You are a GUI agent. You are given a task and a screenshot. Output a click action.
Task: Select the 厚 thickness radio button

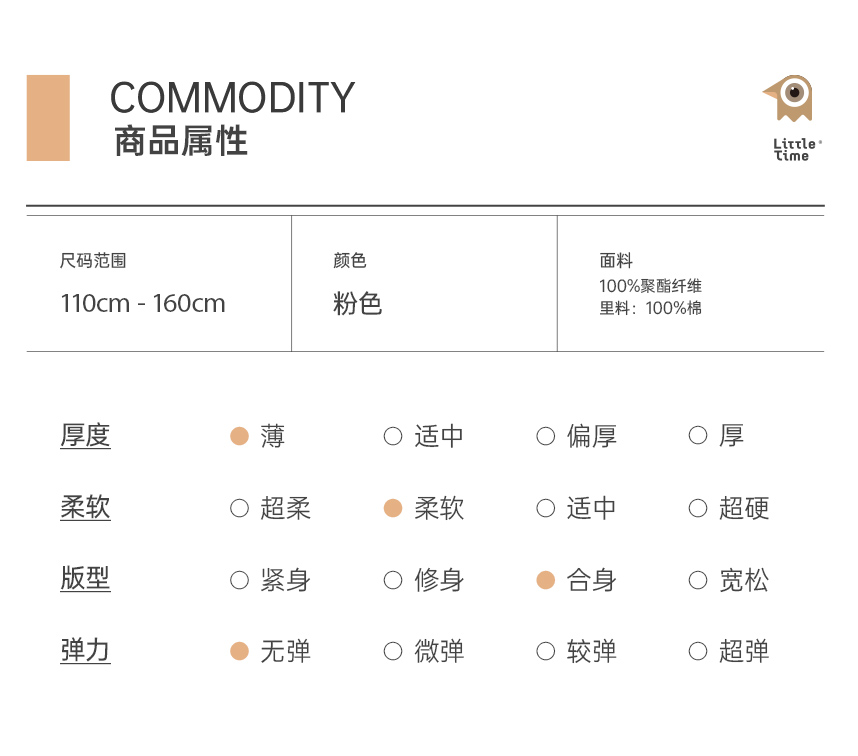click(x=698, y=436)
